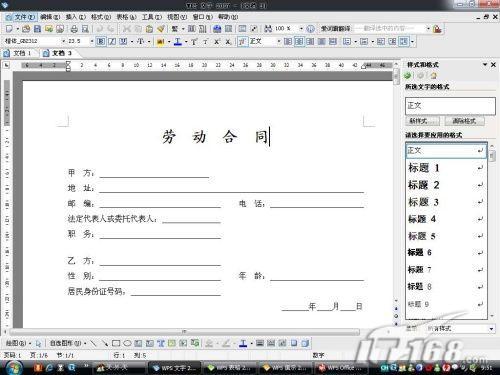The height and width of the screenshot is (375, 500).
Task: Click the Find binoculars icon
Action: (268, 29)
